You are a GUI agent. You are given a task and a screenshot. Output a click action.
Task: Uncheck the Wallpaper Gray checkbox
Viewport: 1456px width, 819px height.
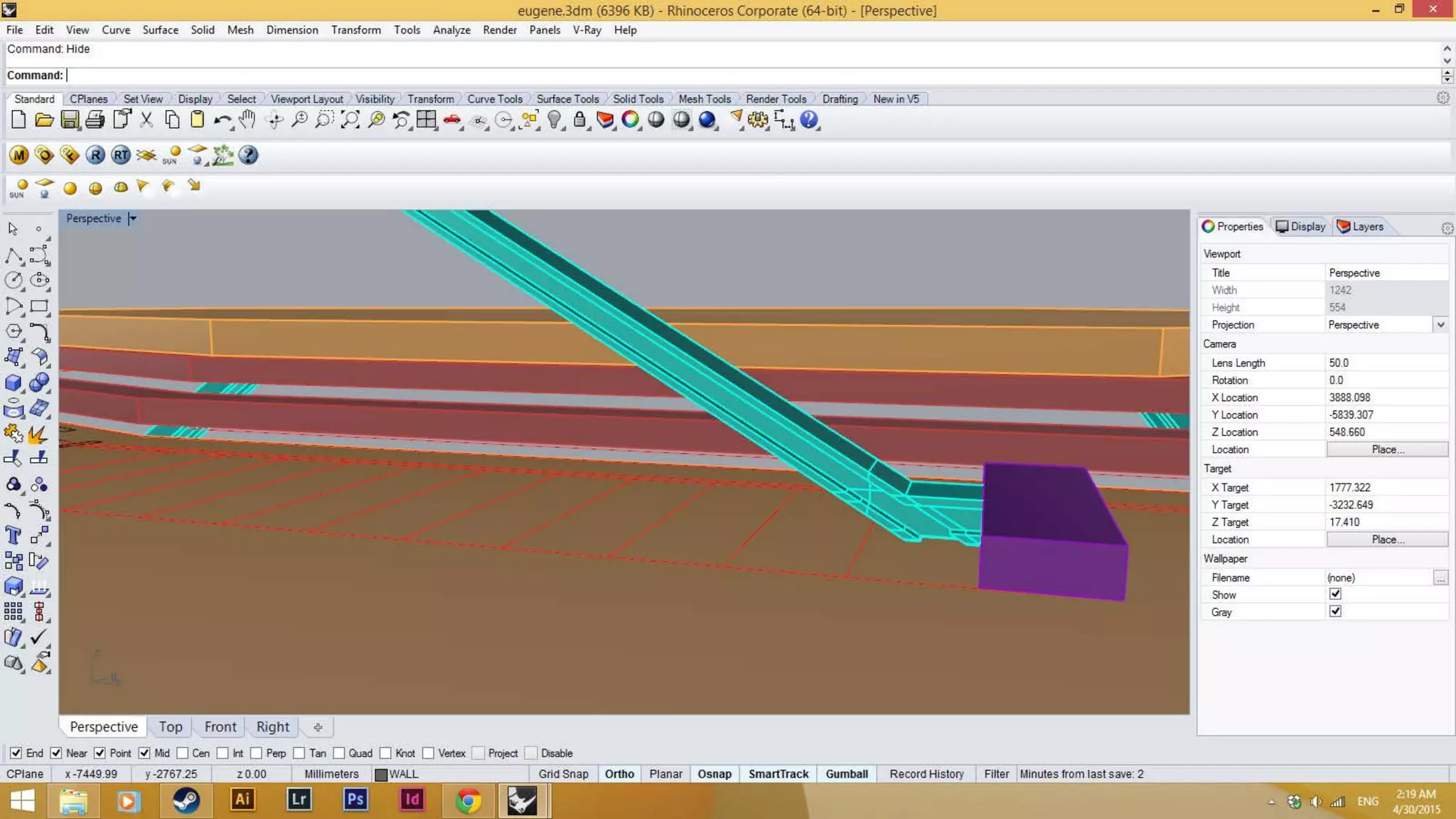pos(1335,611)
